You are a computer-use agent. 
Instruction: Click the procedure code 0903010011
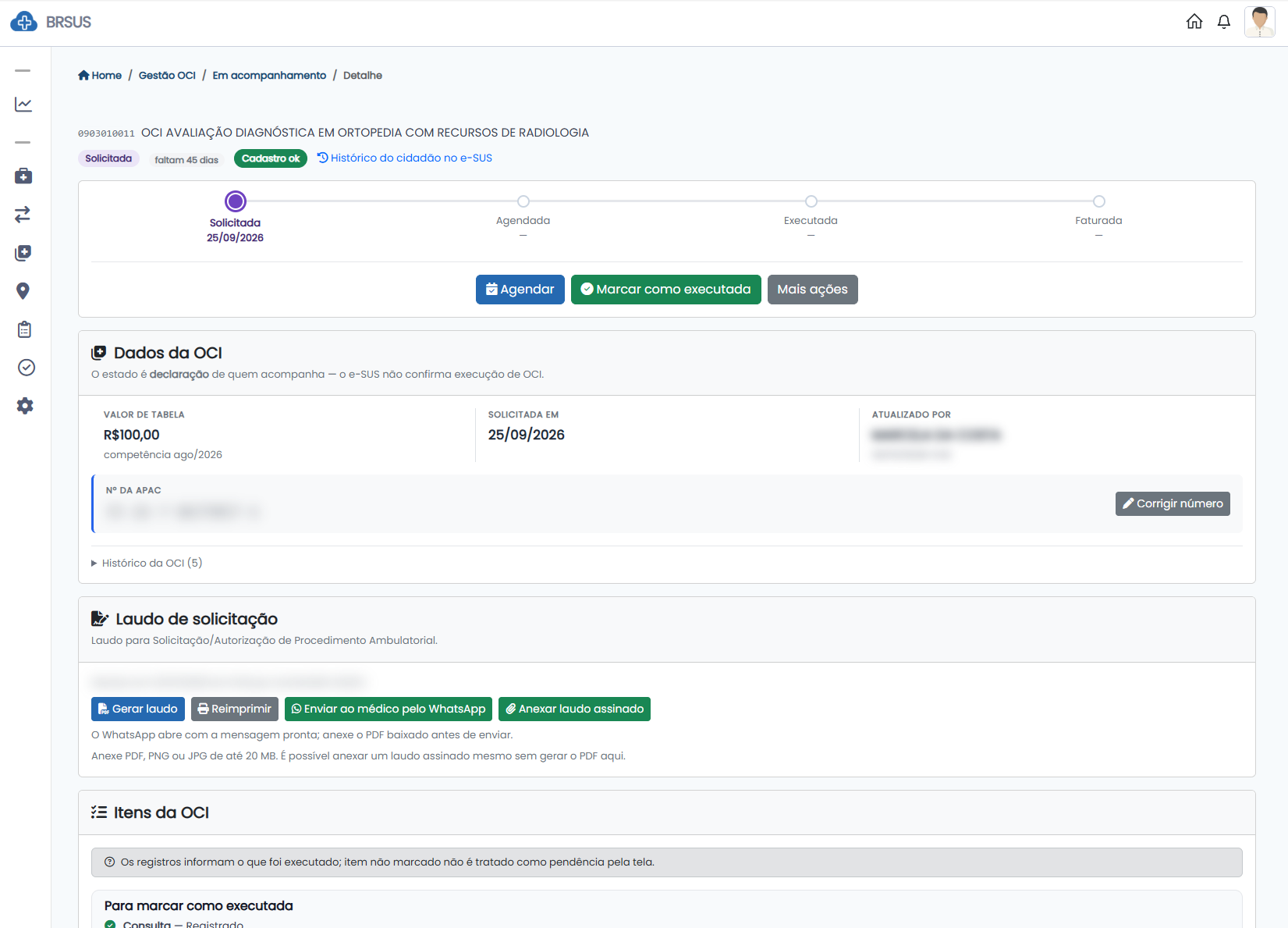pyautogui.click(x=106, y=133)
